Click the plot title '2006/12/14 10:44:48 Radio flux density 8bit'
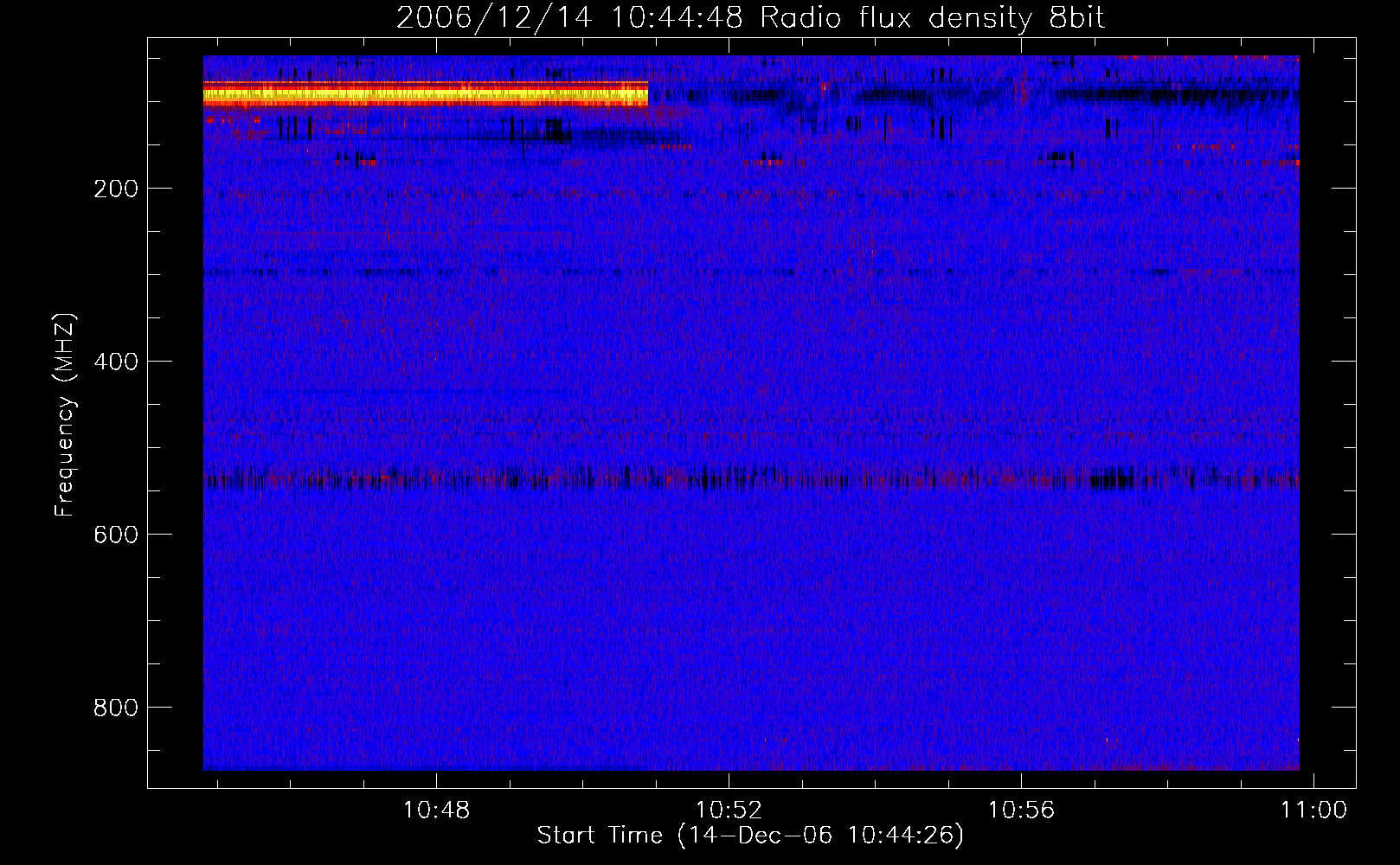The image size is (1400, 865). 750,18
